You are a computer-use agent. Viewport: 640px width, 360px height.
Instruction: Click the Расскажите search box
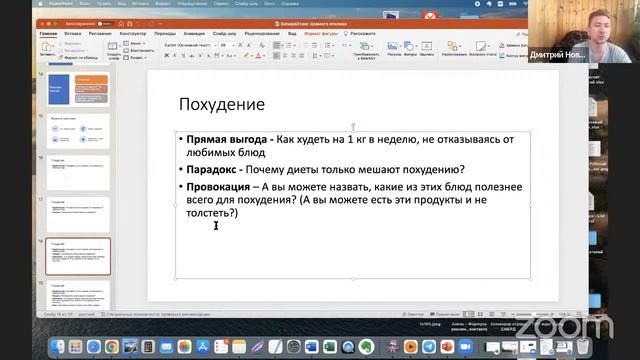click(x=360, y=33)
